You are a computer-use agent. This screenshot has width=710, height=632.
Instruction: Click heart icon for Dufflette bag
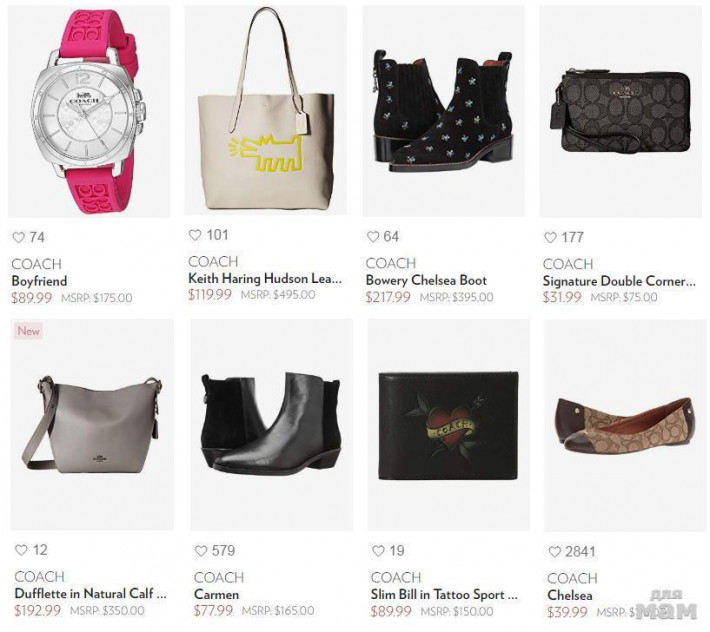click(x=21, y=550)
